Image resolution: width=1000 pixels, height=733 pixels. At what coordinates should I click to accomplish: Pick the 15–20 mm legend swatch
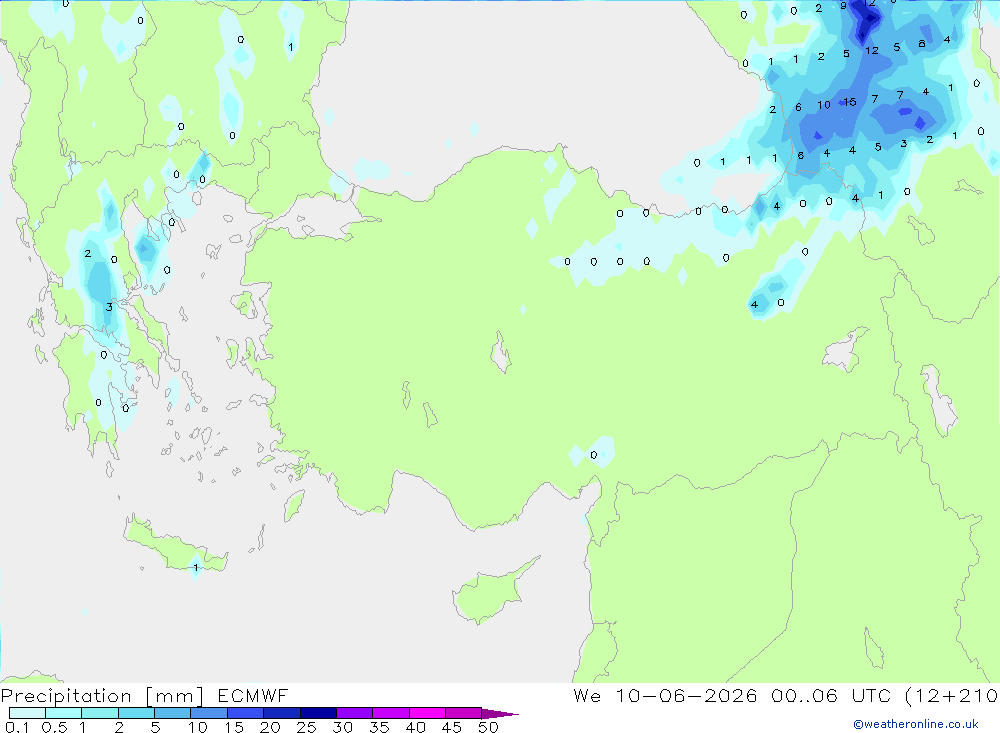pos(245,713)
